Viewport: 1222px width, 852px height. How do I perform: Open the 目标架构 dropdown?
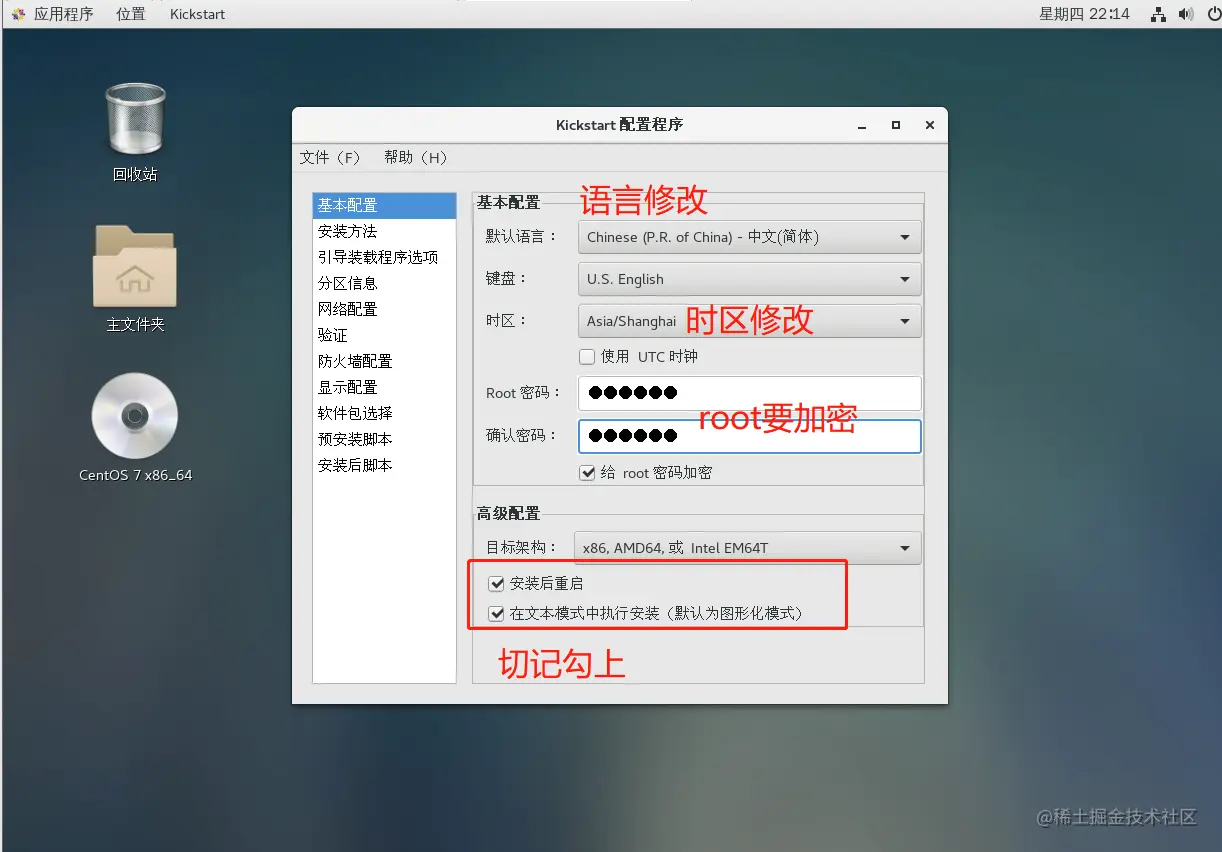(x=750, y=547)
